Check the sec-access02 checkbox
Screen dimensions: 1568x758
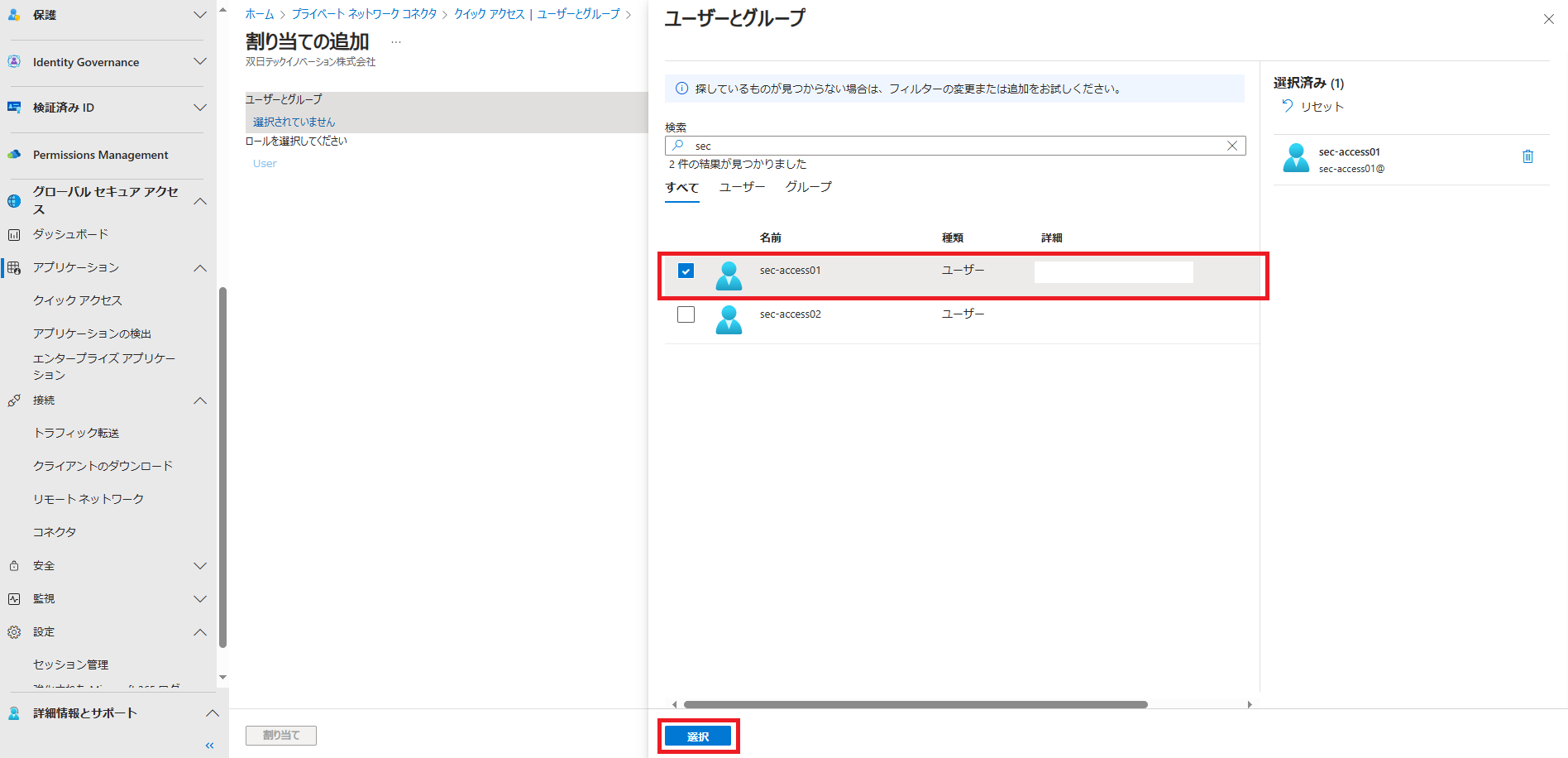[686, 314]
